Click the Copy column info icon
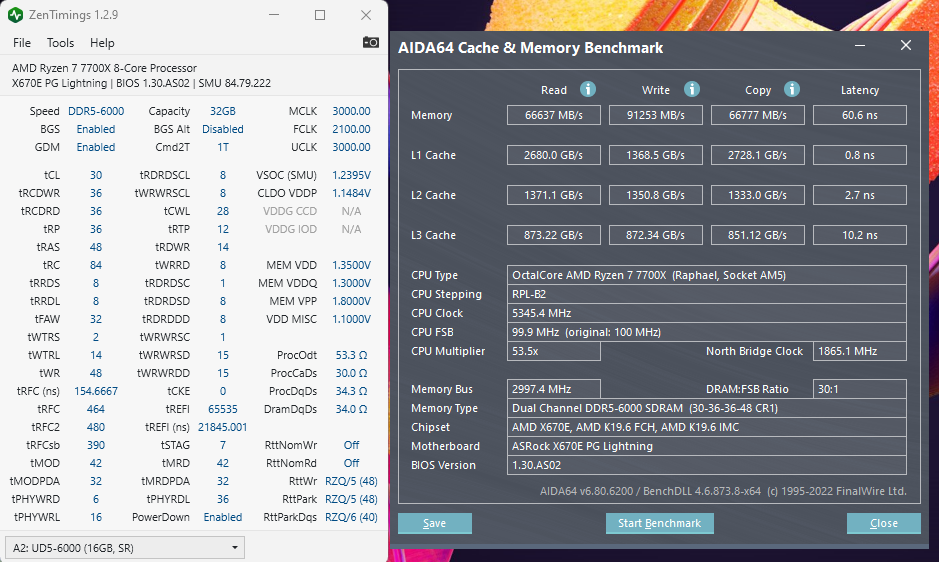This screenshot has height=562, width=939. [x=792, y=89]
